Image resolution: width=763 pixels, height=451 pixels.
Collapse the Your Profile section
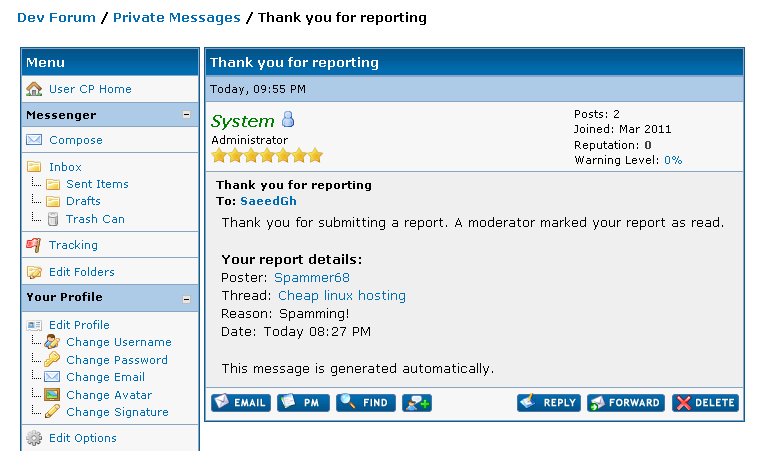[186, 299]
